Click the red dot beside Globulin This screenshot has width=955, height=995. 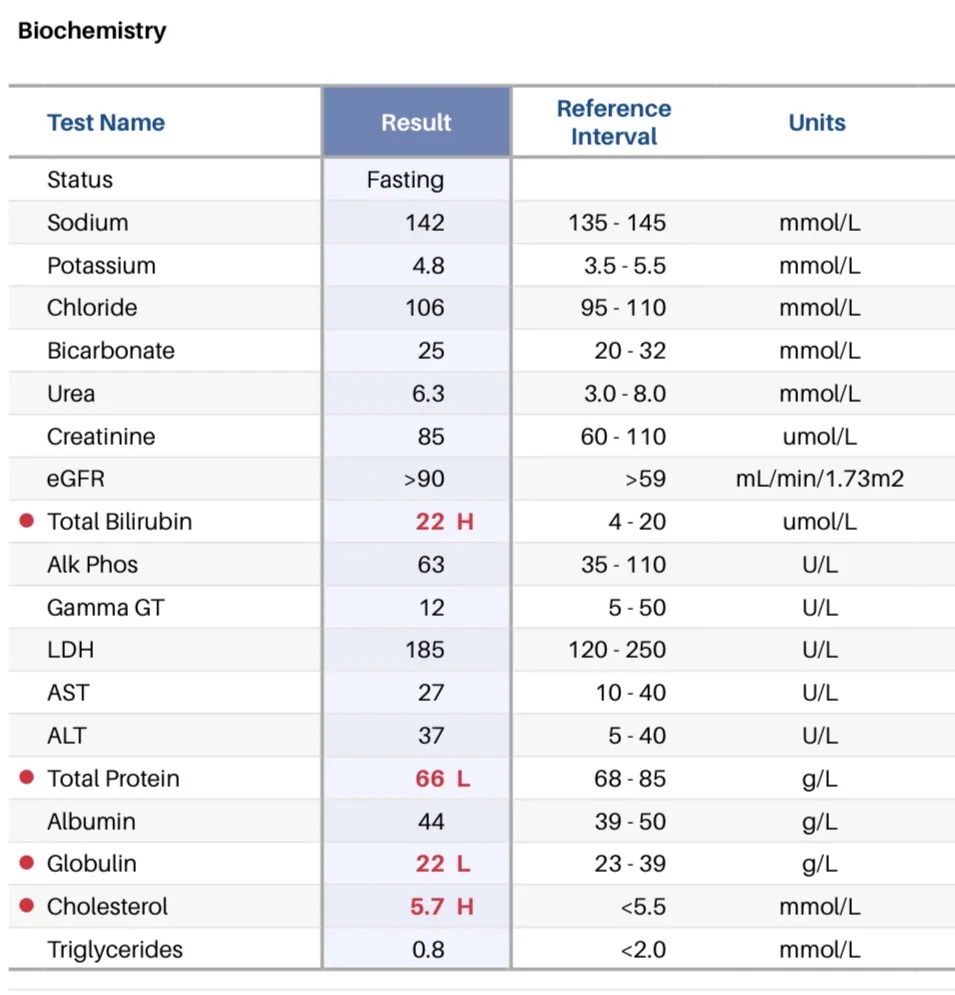(x=27, y=862)
